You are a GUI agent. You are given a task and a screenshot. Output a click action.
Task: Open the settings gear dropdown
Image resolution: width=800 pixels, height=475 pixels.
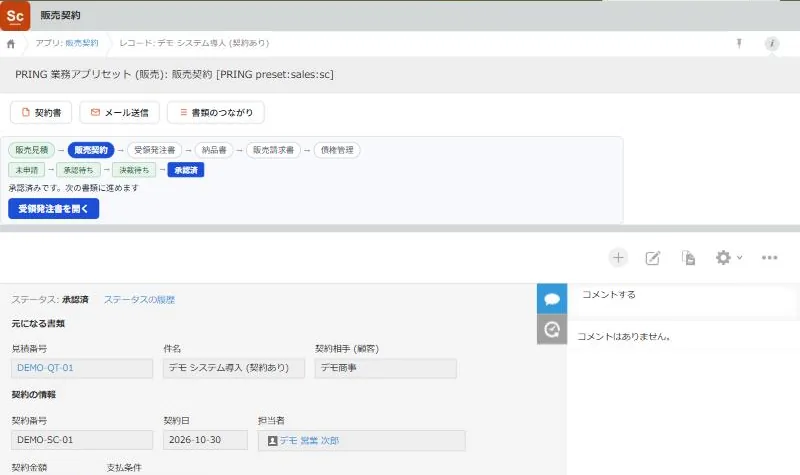729,258
